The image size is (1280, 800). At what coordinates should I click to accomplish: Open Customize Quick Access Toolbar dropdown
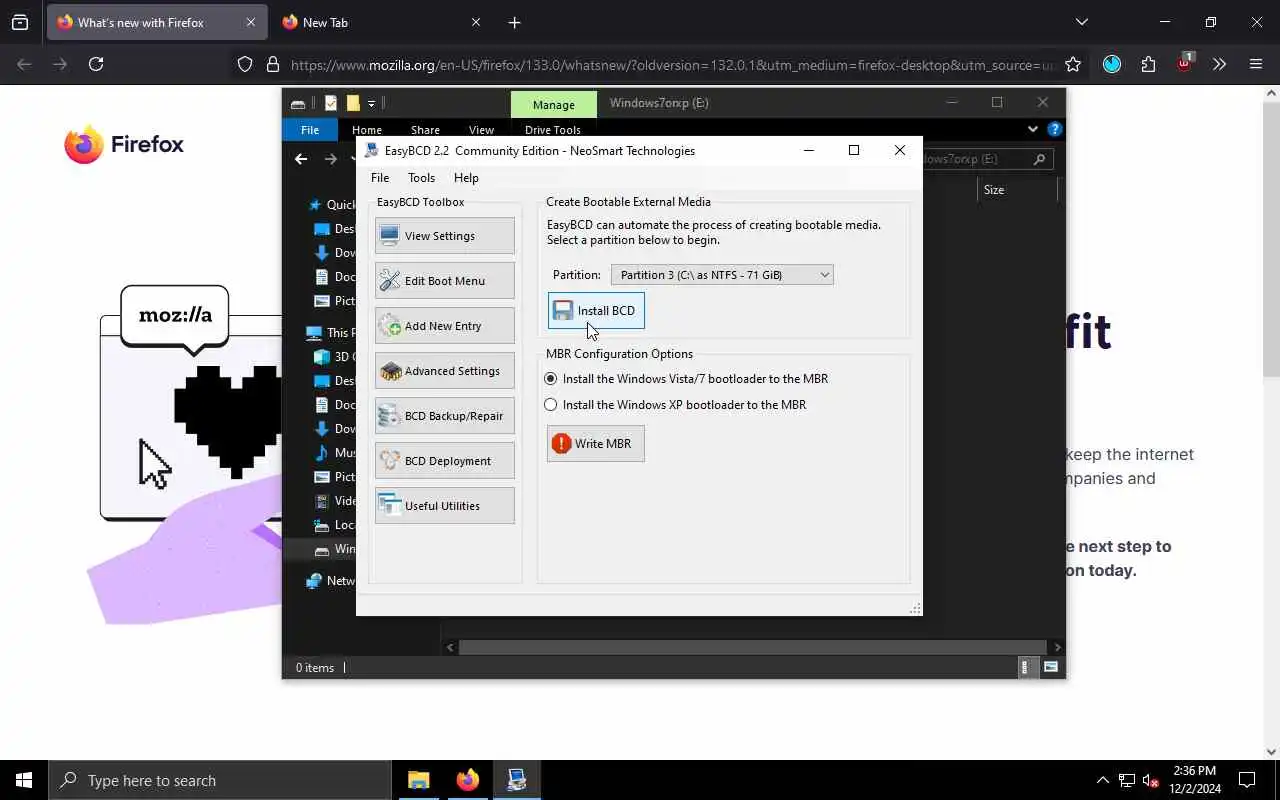[x=371, y=103]
